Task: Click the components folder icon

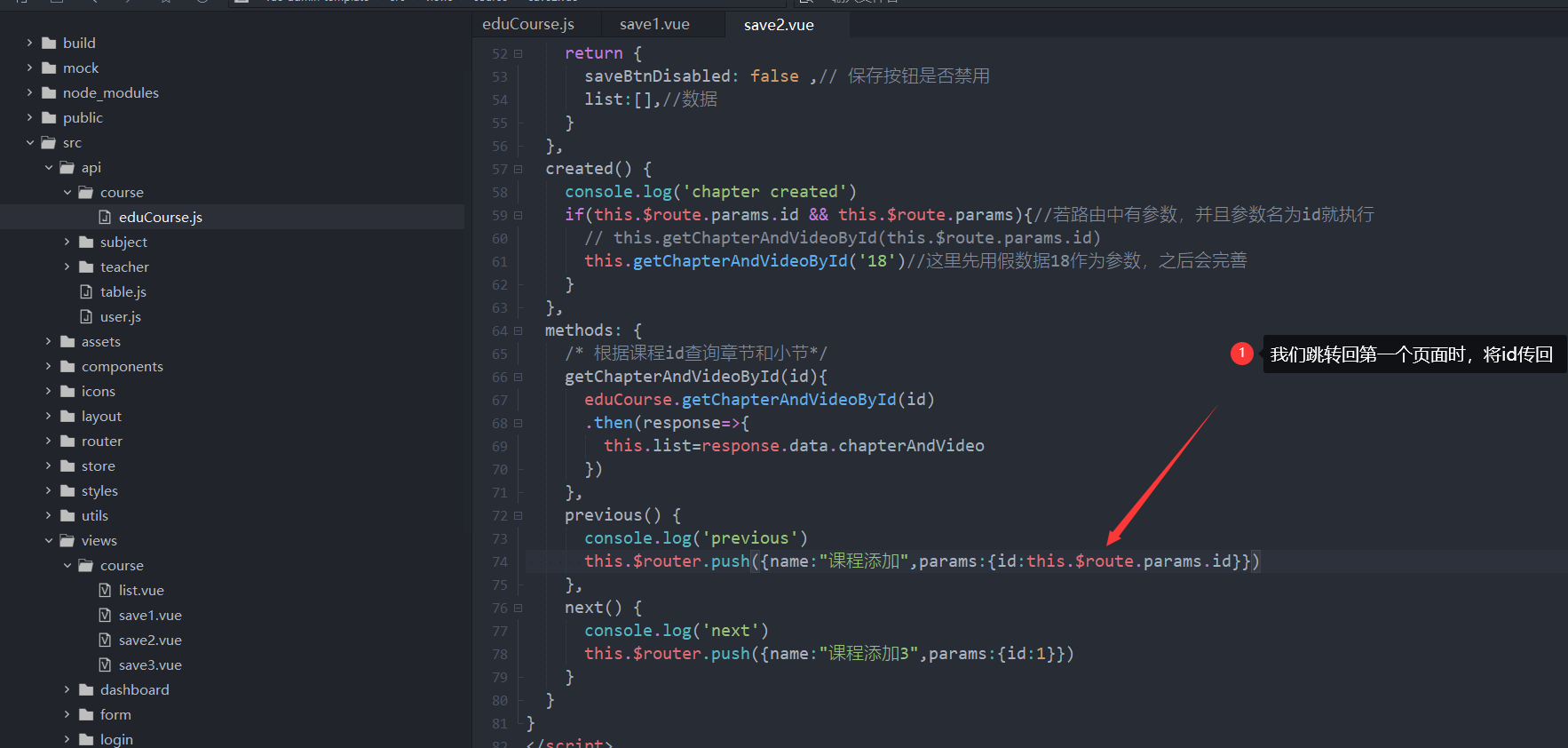Action: (x=67, y=366)
